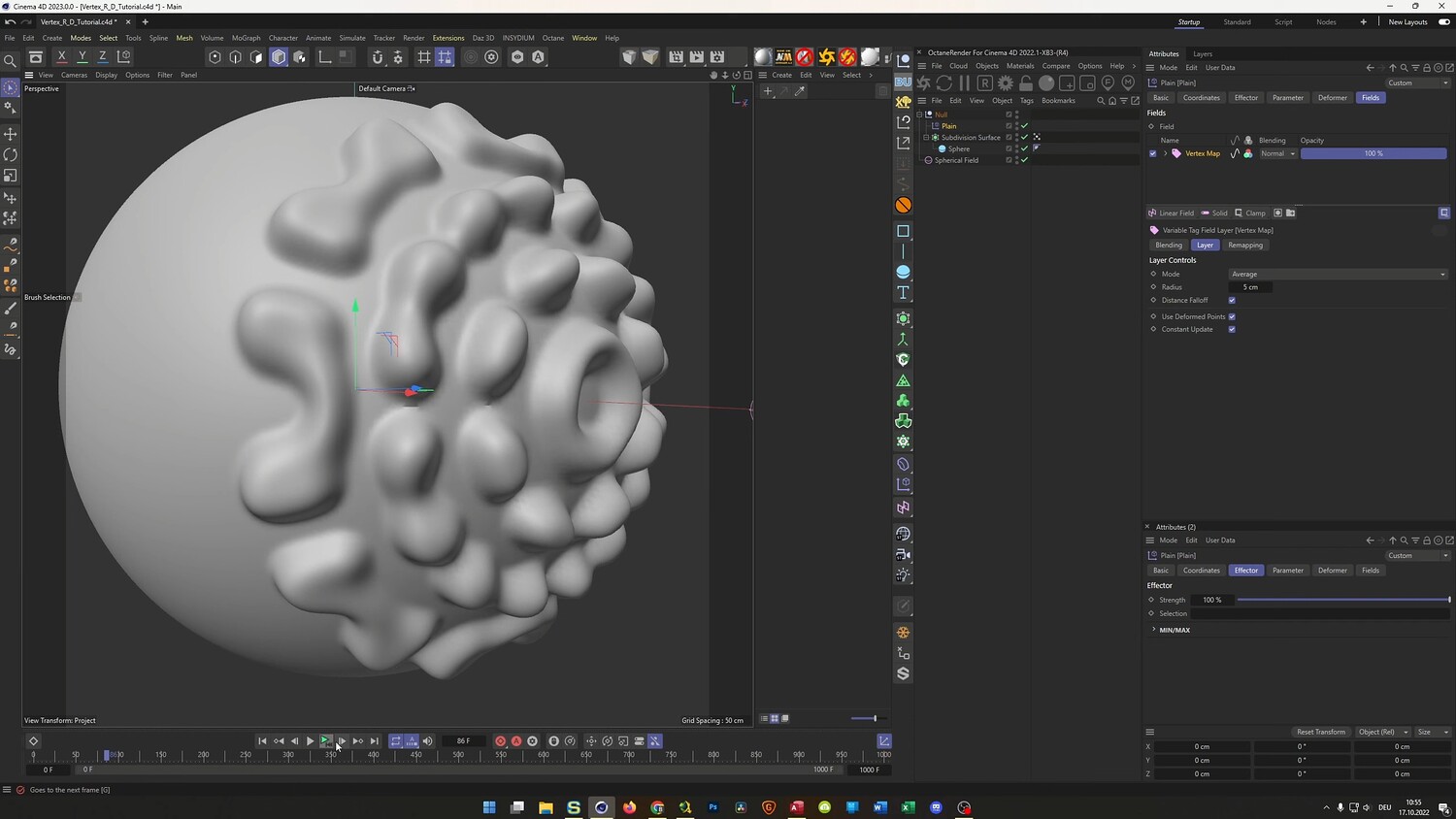Toggle the New Layouts switch

[x=1443, y=22]
